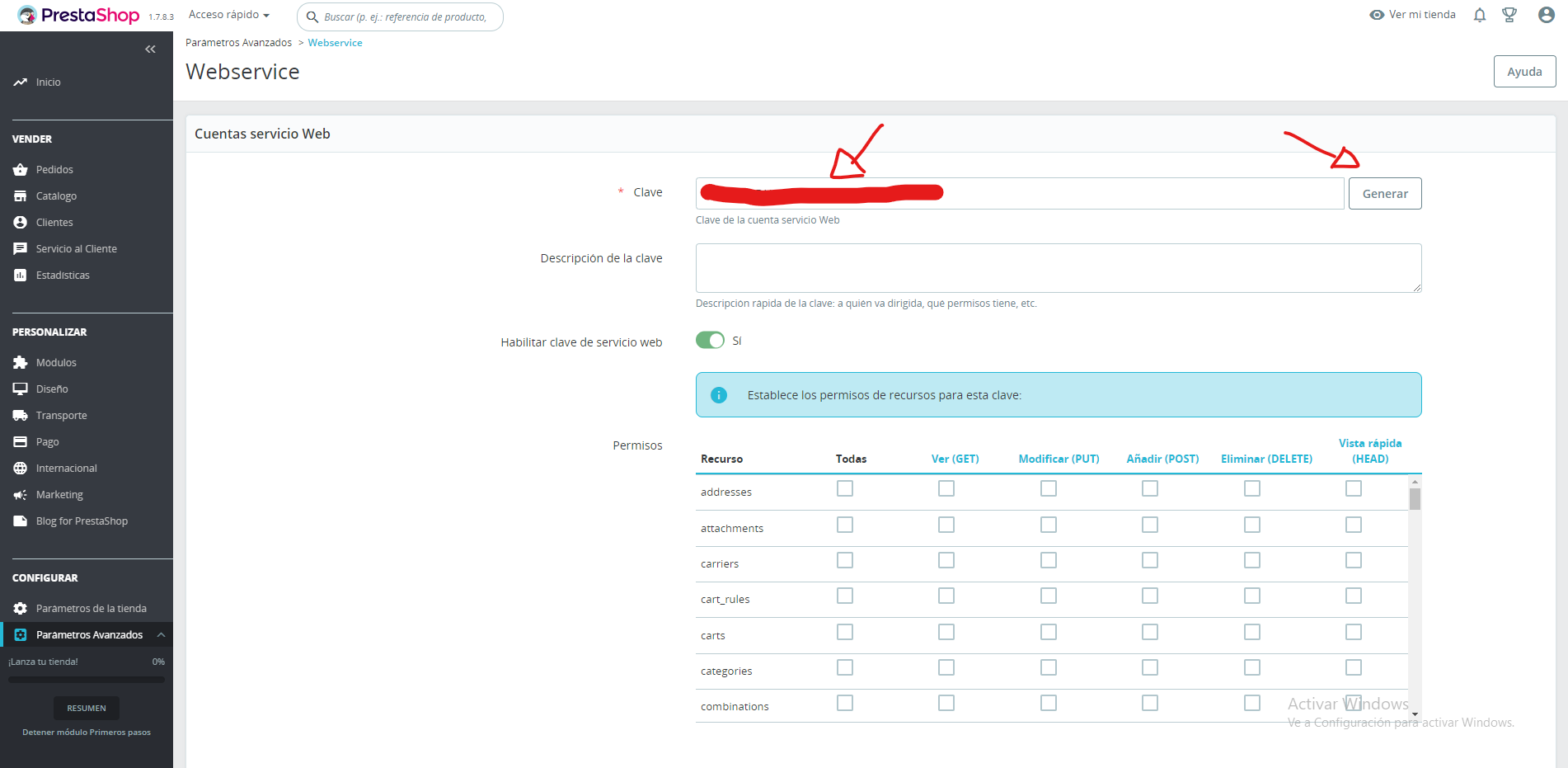1568x768 pixels.
Task: Click the Modulos puzzle piece icon
Action: pos(21,363)
